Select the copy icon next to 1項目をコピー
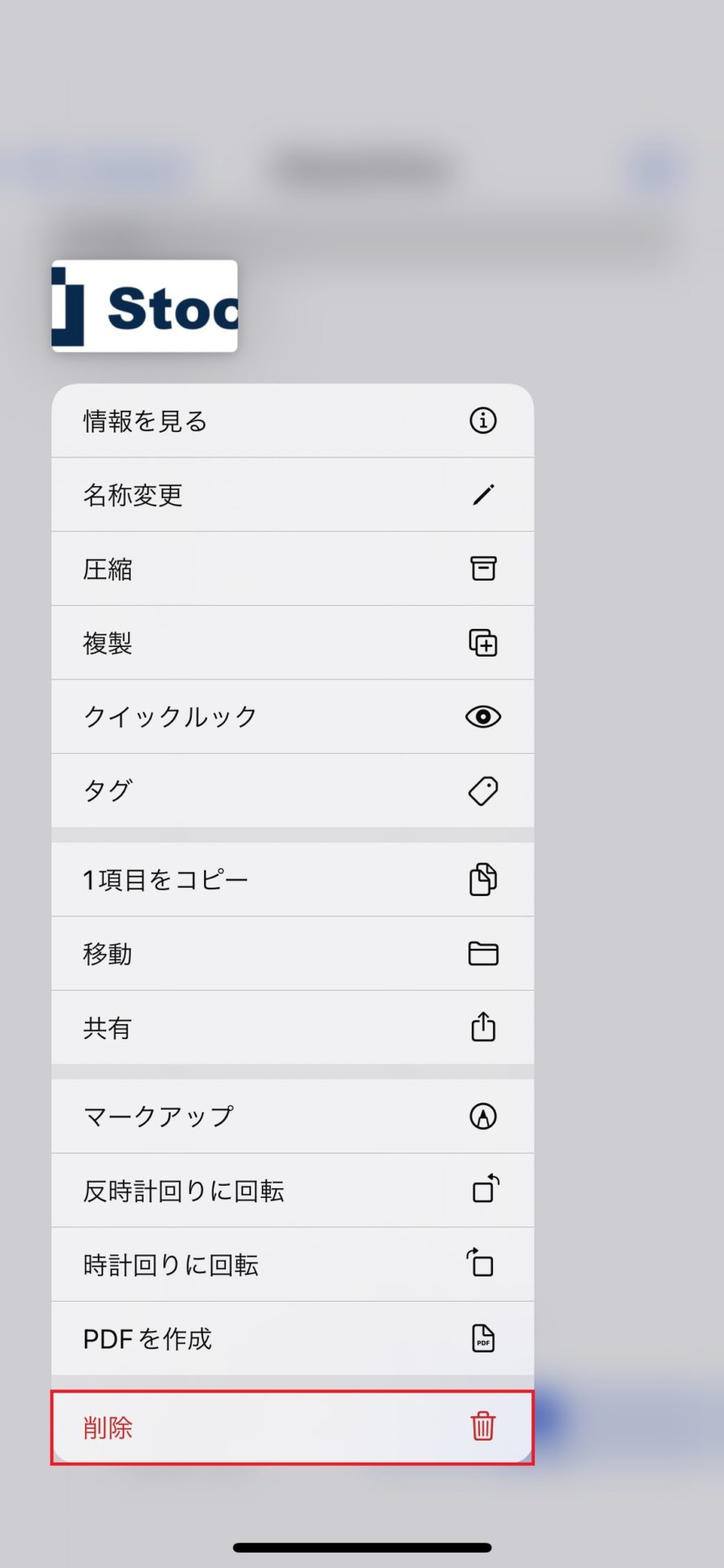 click(482, 879)
